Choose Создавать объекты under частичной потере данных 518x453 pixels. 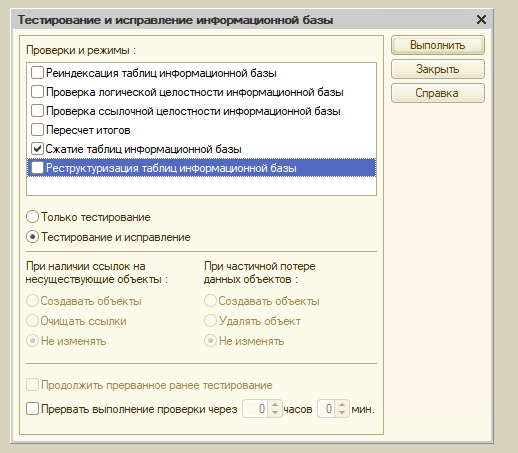point(210,301)
